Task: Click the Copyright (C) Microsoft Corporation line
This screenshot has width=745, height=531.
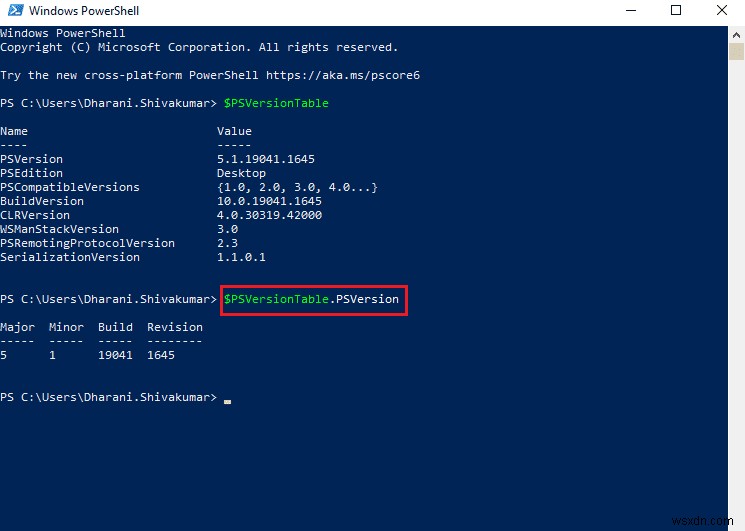Action: coord(199,47)
